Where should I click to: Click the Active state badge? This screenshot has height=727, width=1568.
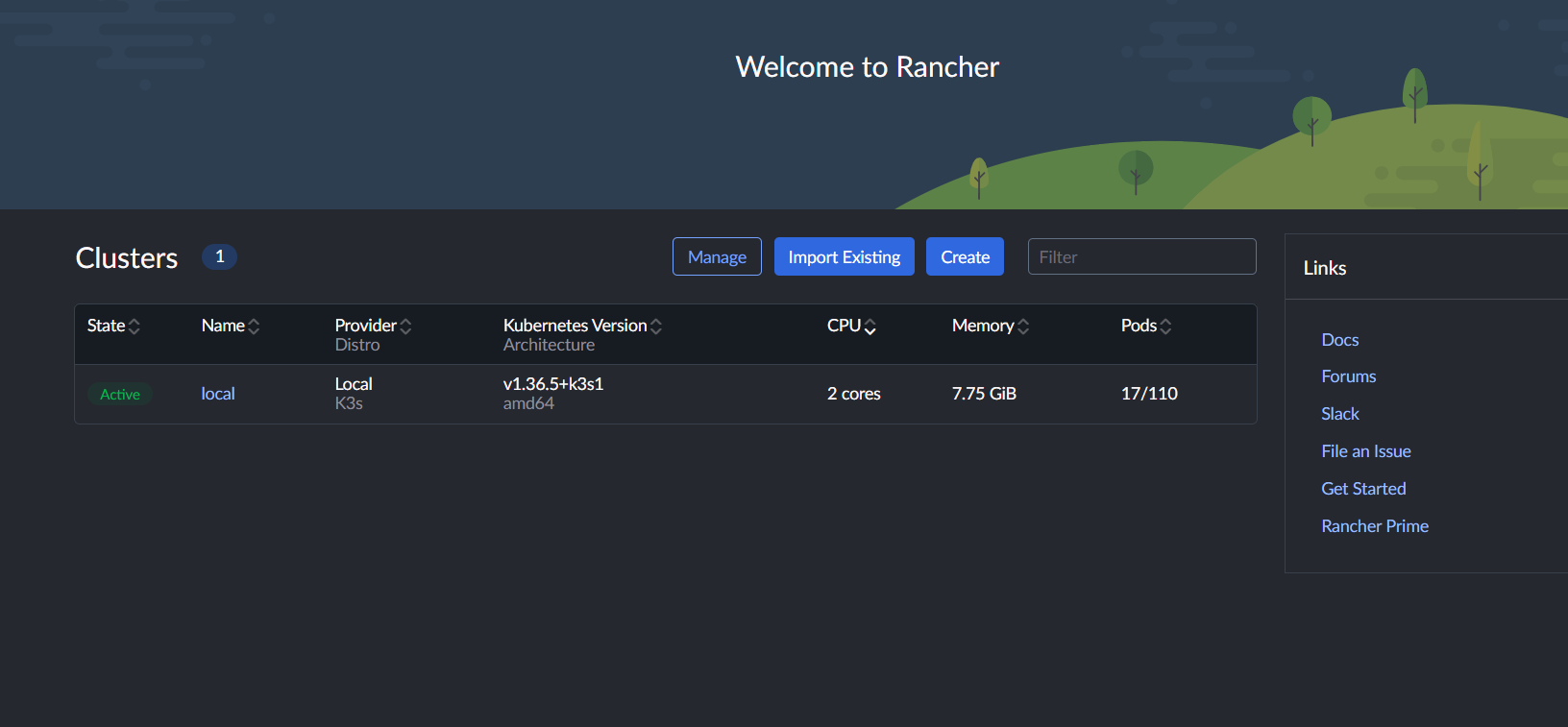click(120, 395)
